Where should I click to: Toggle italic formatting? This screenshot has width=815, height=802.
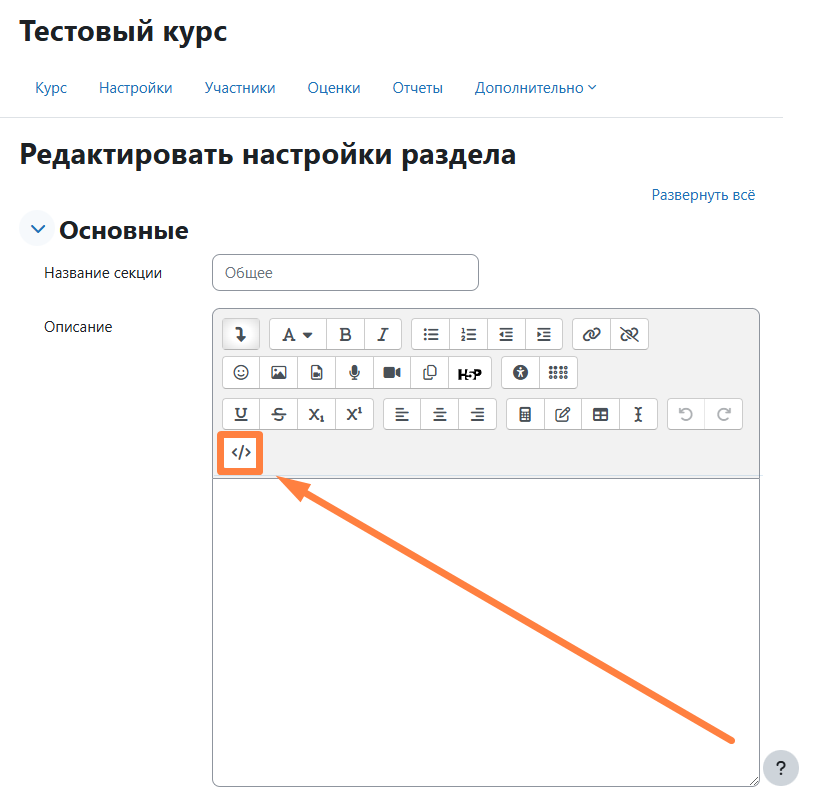382,334
